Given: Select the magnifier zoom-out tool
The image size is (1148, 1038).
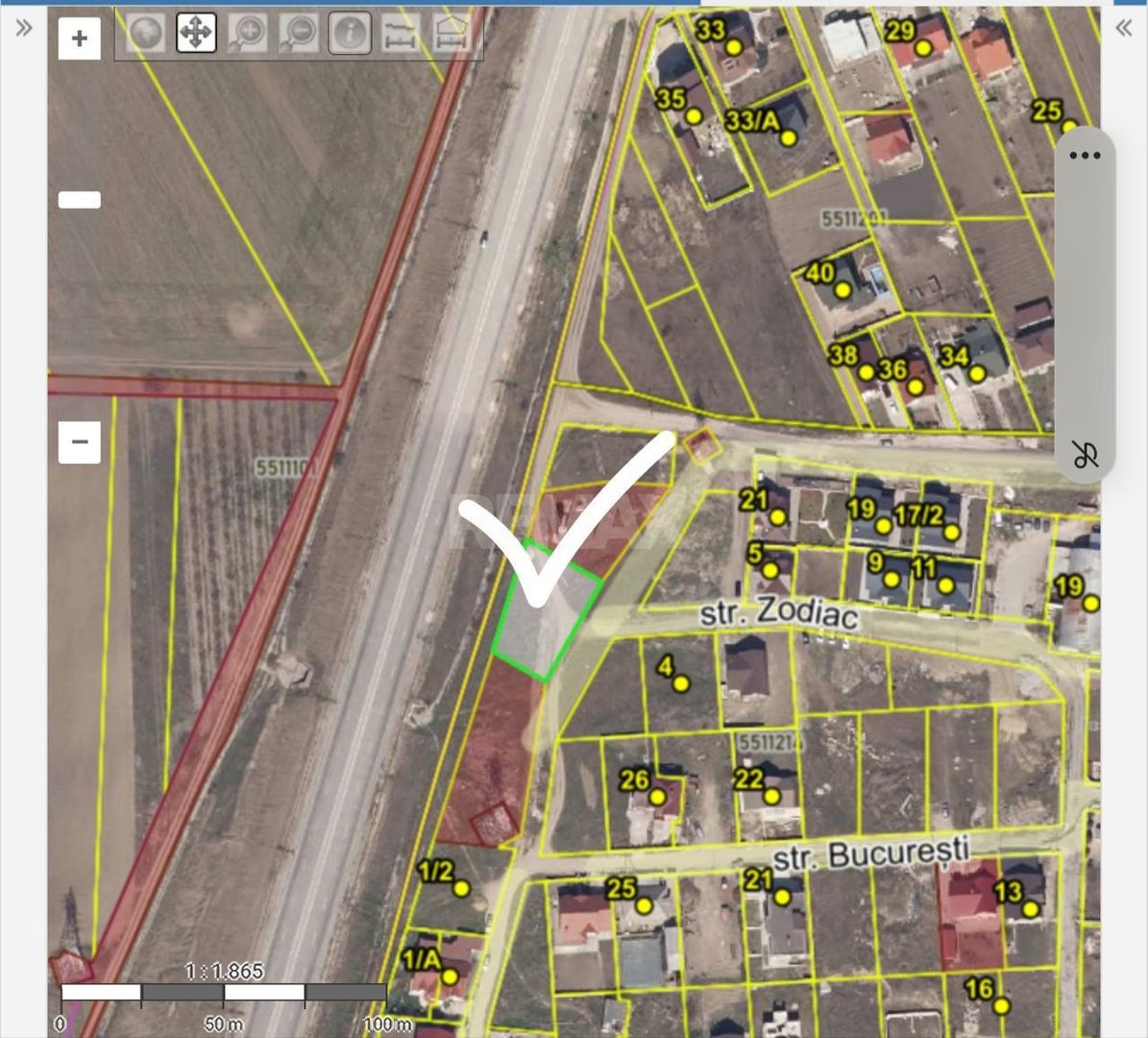Looking at the screenshot, I should 299,33.
